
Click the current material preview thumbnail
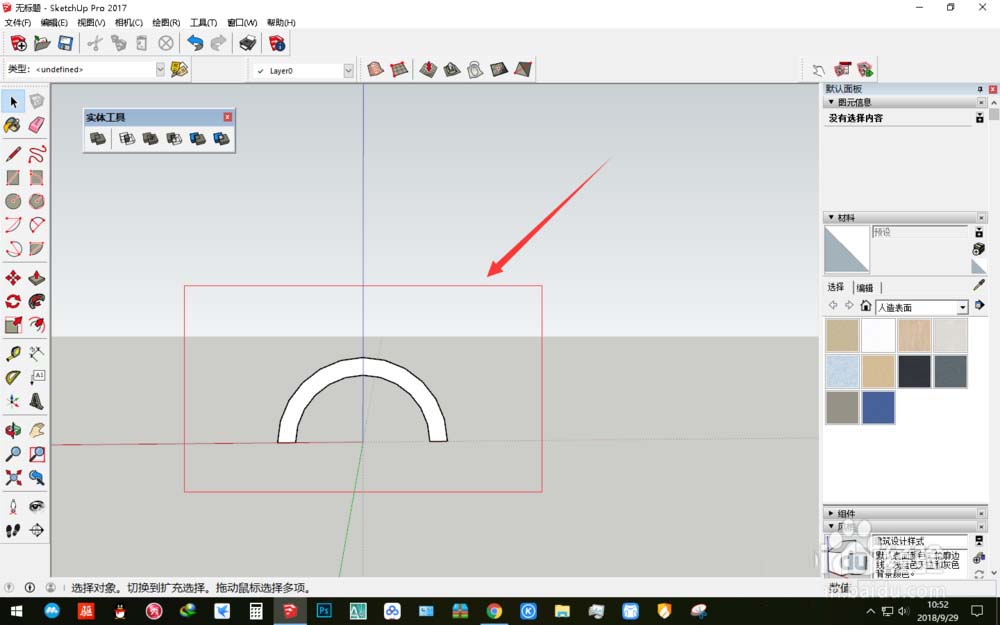click(x=847, y=249)
